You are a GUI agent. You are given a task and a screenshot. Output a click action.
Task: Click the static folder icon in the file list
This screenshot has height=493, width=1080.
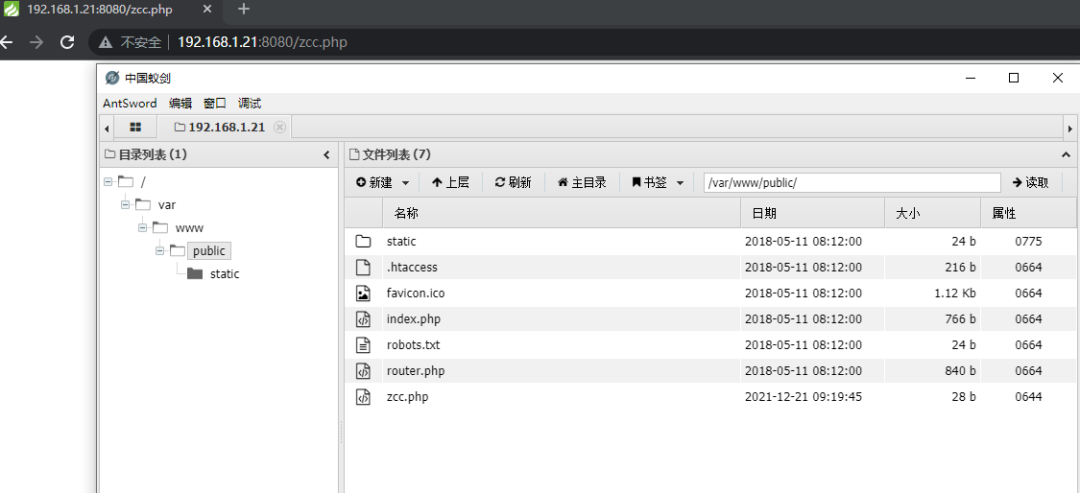(363, 242)
